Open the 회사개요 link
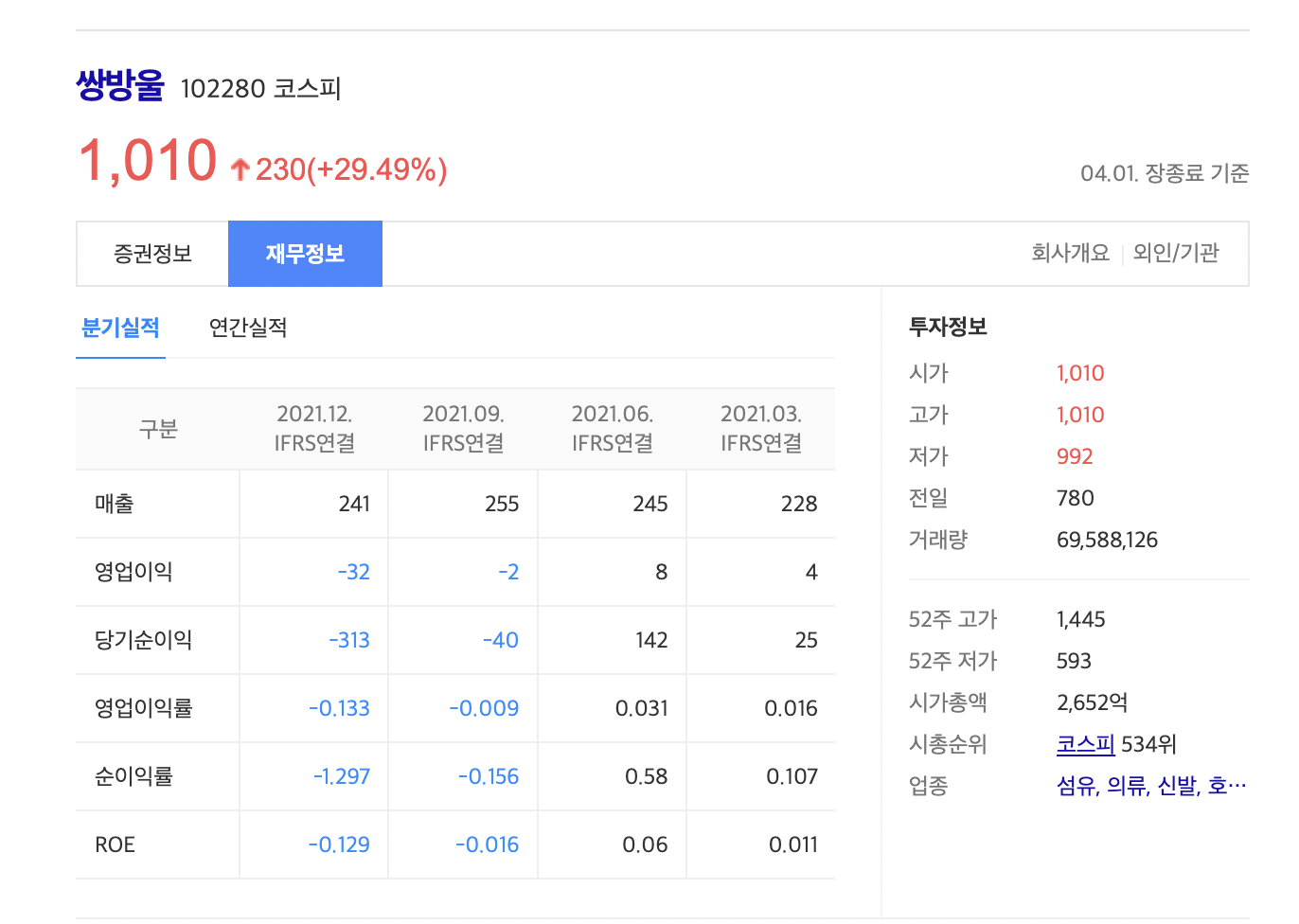1299x924 pixels. pyautogui.click(x=1070, y=253)
